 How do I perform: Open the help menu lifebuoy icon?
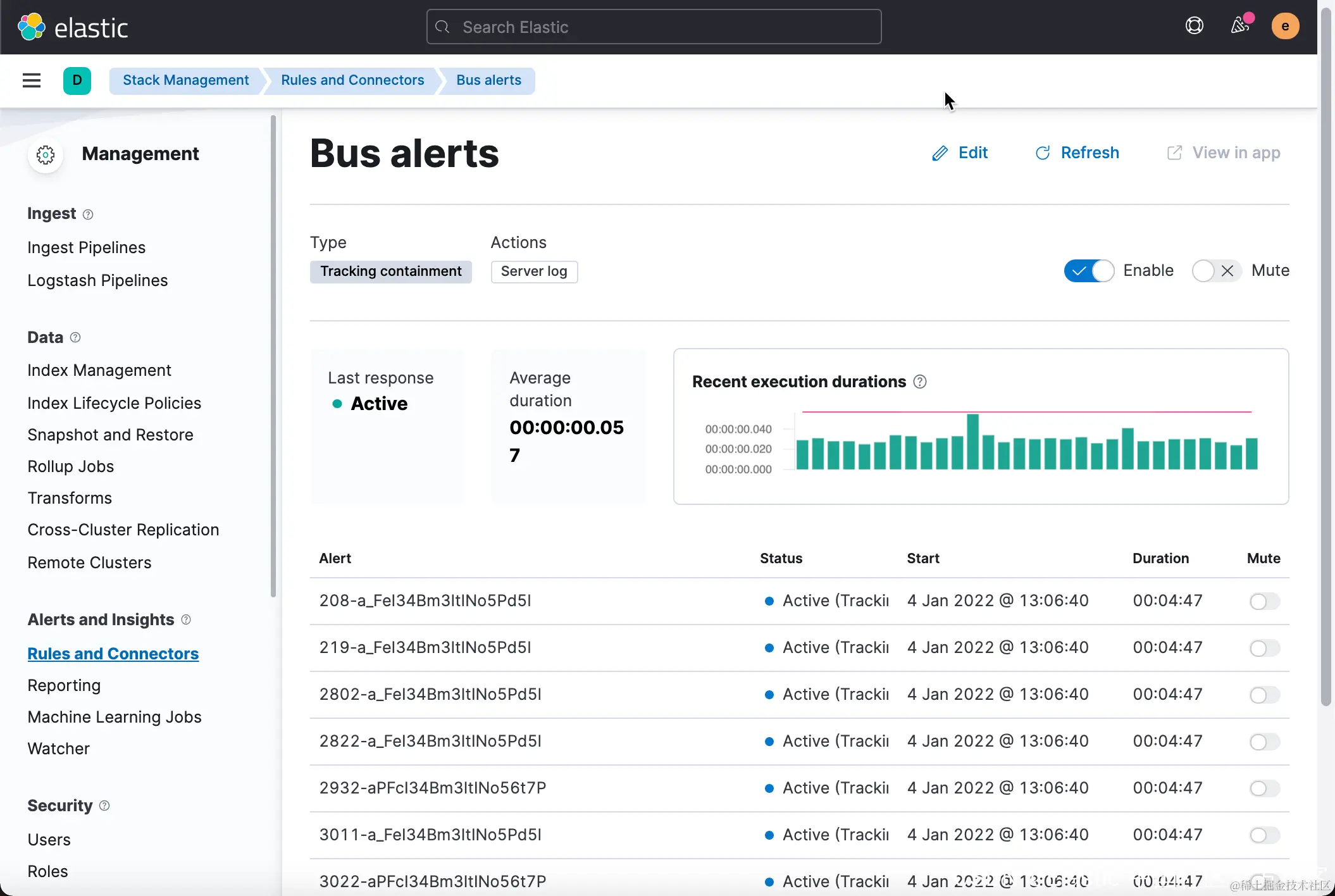(x=1194, y=26)
